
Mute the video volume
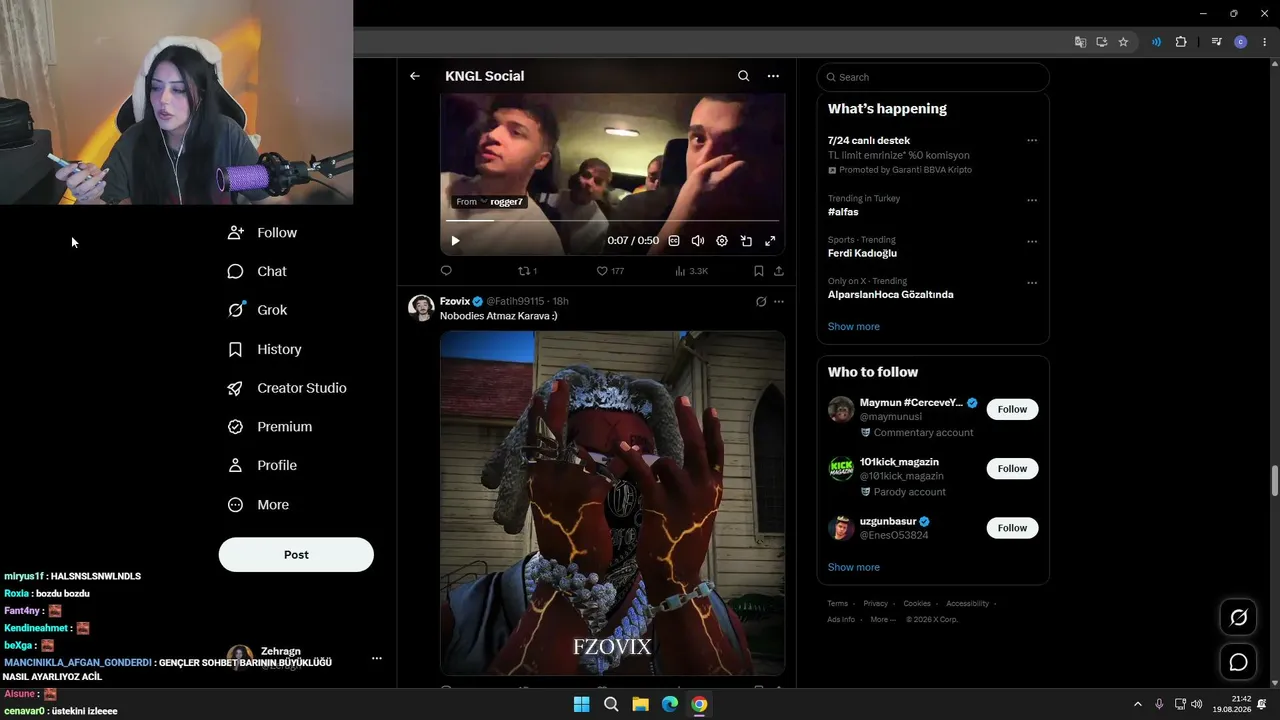click(698, 241)
